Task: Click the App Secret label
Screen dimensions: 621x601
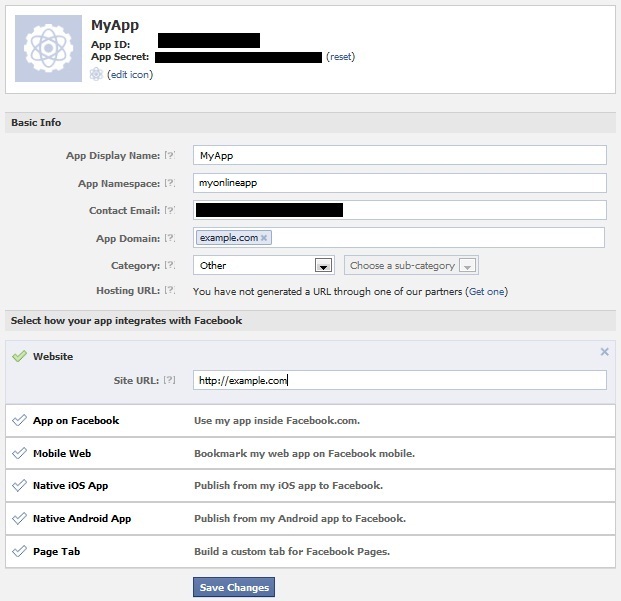Action: [x=120, y=57]
